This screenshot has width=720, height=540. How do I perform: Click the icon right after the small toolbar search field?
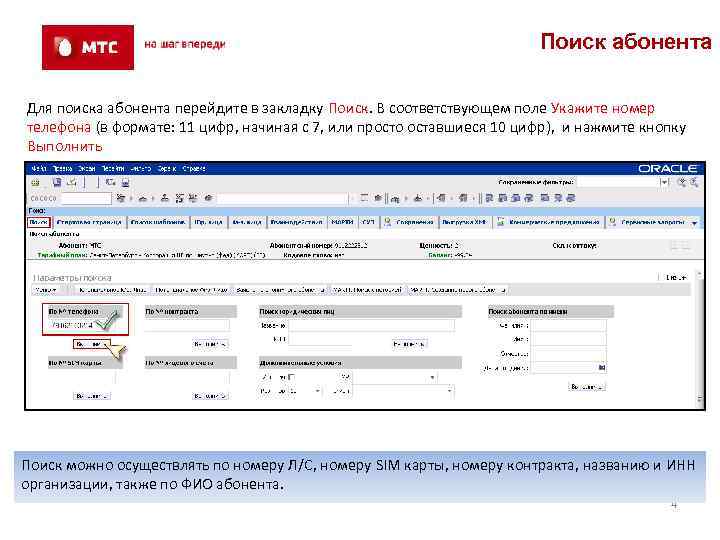(x=121, y=198)
